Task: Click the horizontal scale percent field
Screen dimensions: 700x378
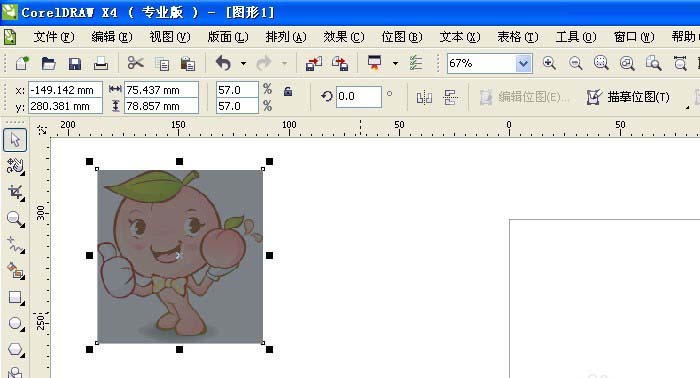Action: point(237,90)
